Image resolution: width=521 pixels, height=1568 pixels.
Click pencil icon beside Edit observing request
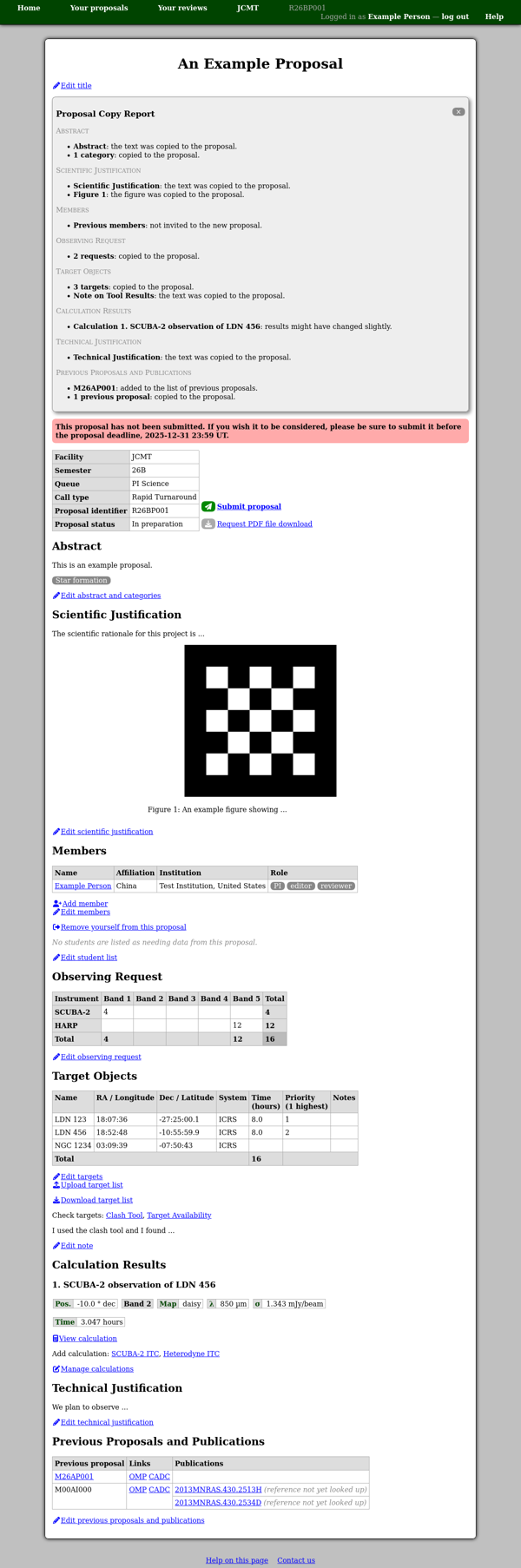(56, 1057)
